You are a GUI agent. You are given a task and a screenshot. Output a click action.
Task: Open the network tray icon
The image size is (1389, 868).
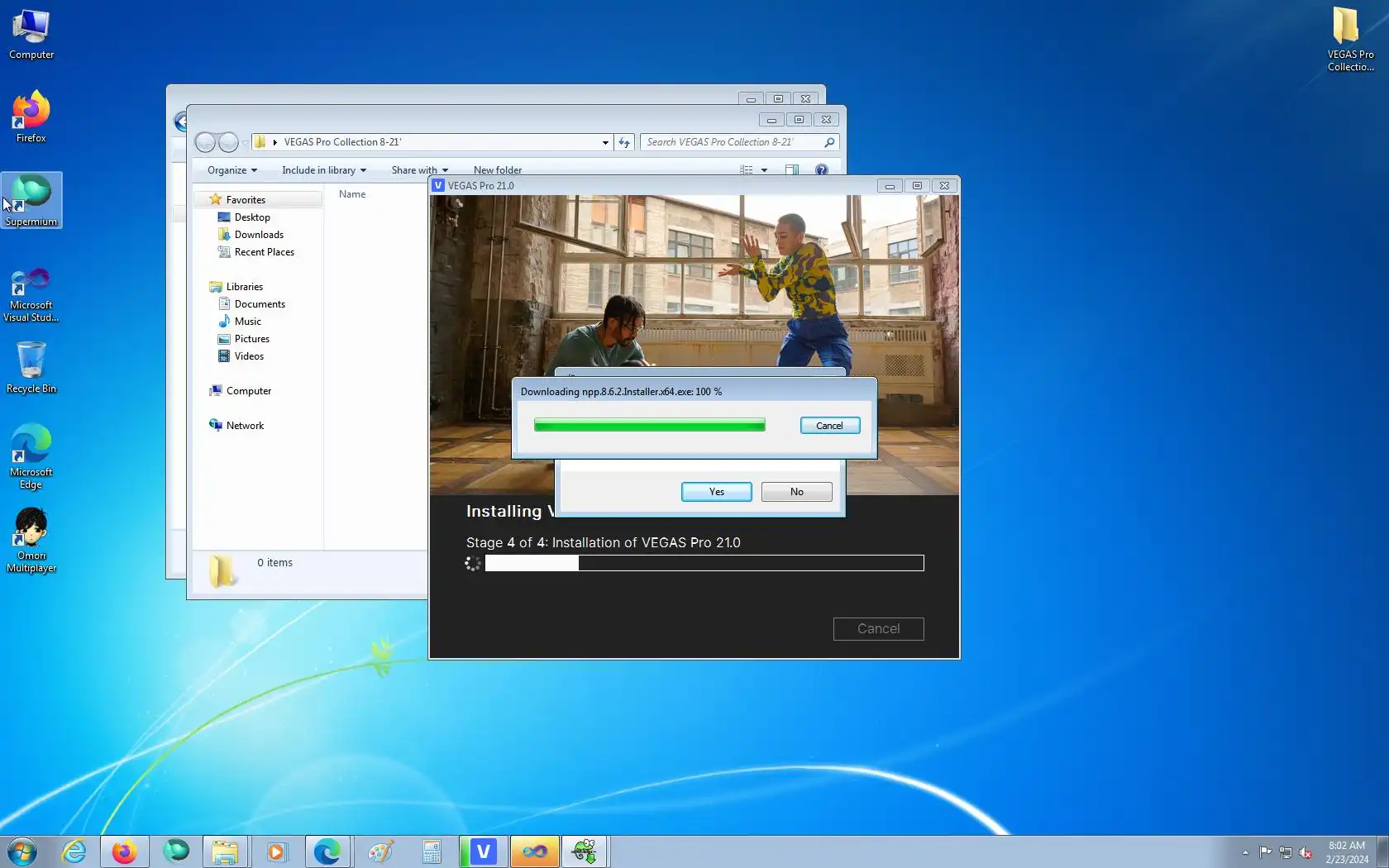(x=1286, y=852)
